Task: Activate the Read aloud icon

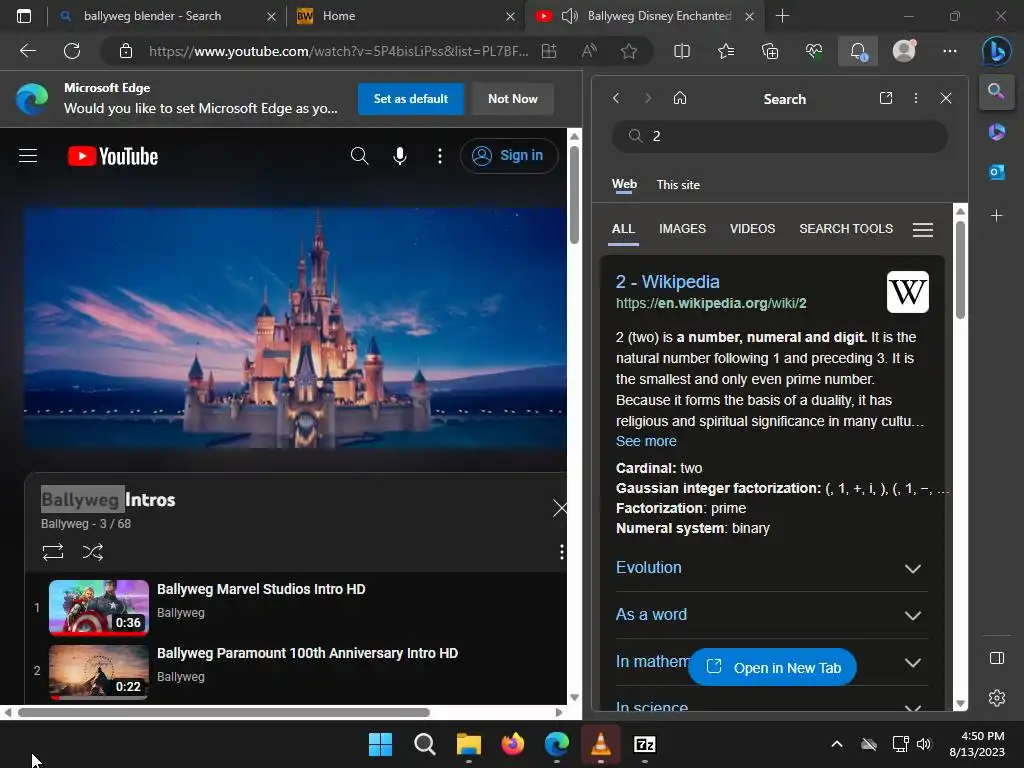Action: tap(589, 51)
